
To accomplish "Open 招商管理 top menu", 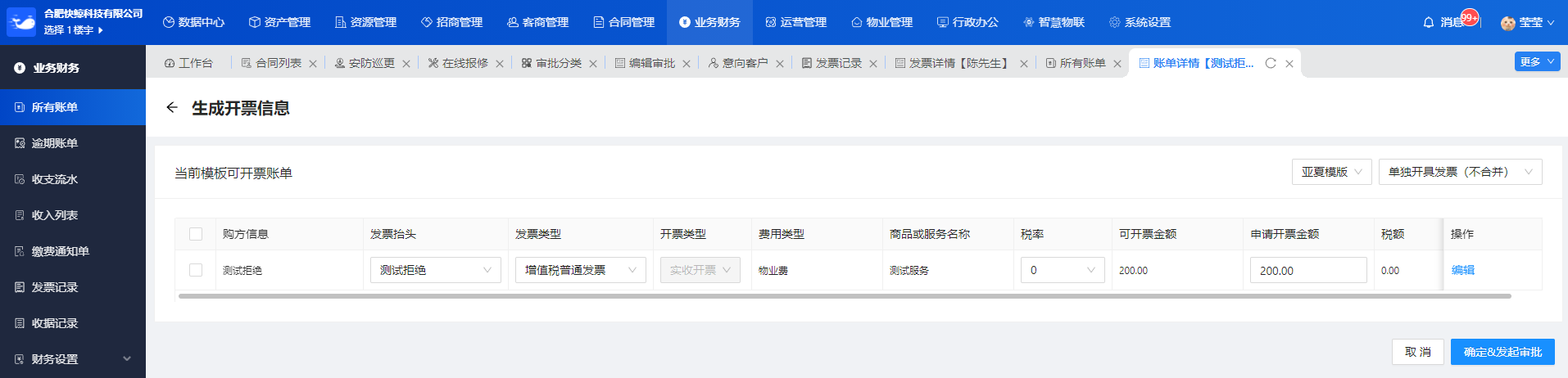I will point(451,22).
